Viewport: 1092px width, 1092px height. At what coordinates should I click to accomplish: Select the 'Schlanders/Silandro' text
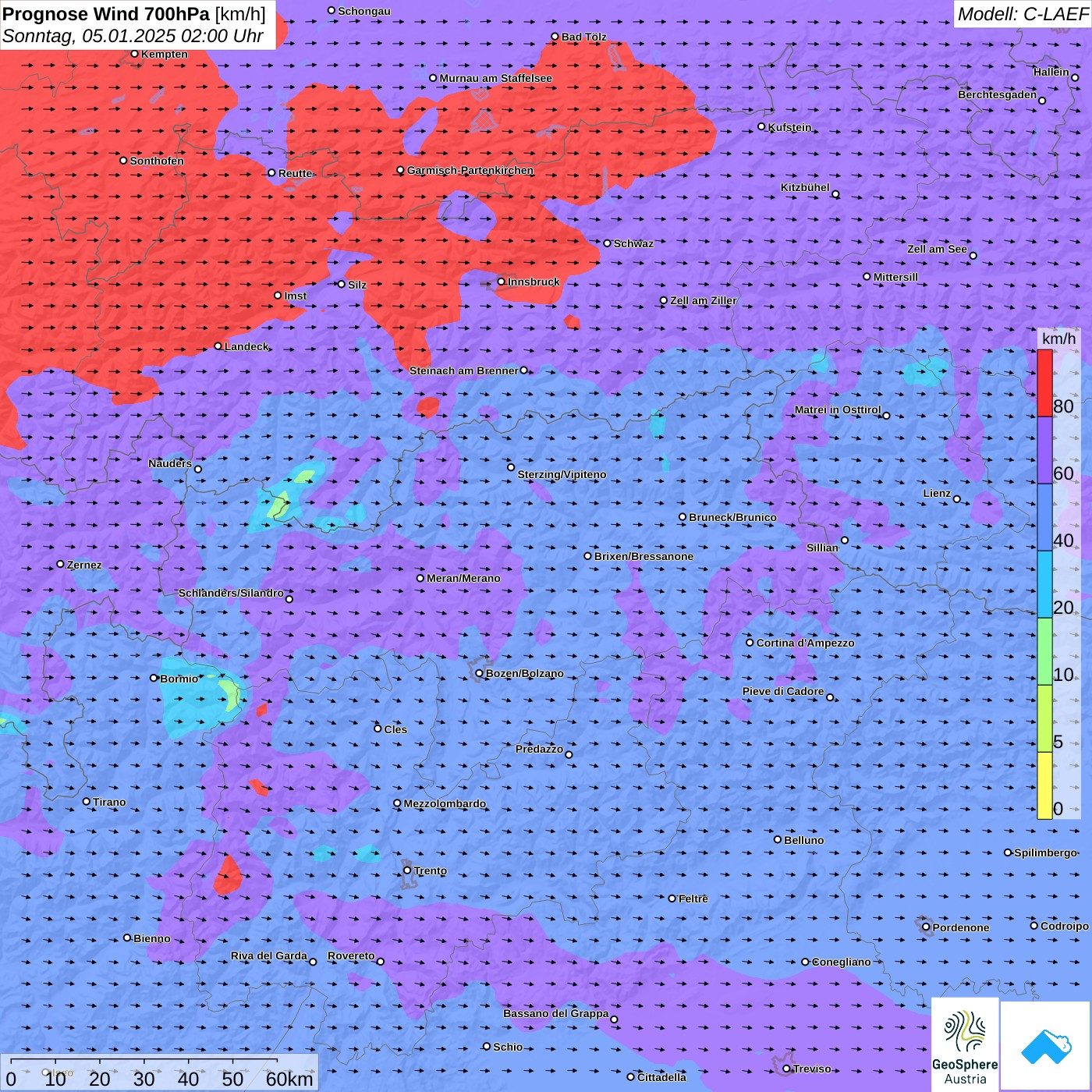(x=231, y=593)
